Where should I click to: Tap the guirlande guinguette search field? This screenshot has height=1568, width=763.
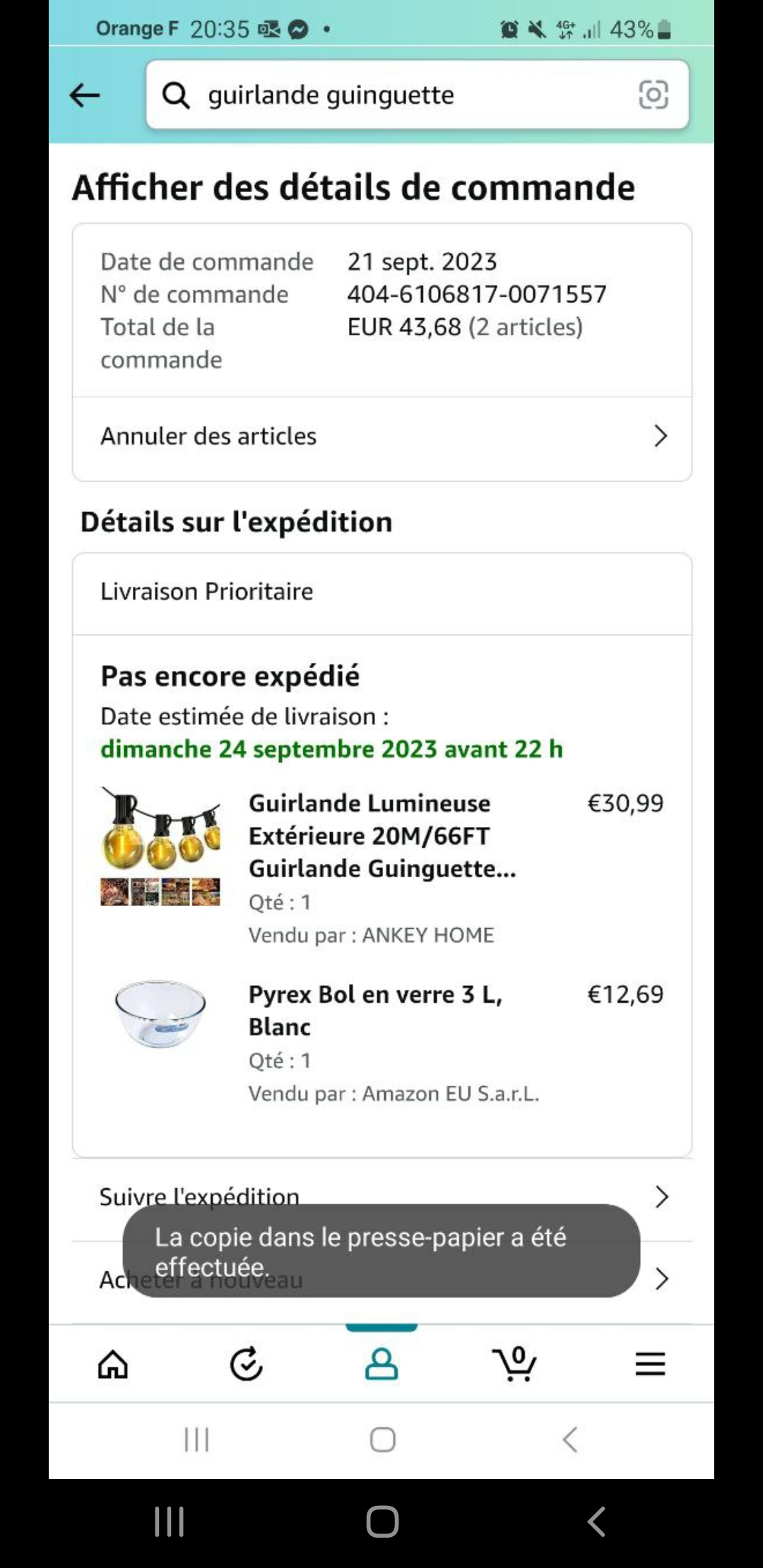[417, 95]
